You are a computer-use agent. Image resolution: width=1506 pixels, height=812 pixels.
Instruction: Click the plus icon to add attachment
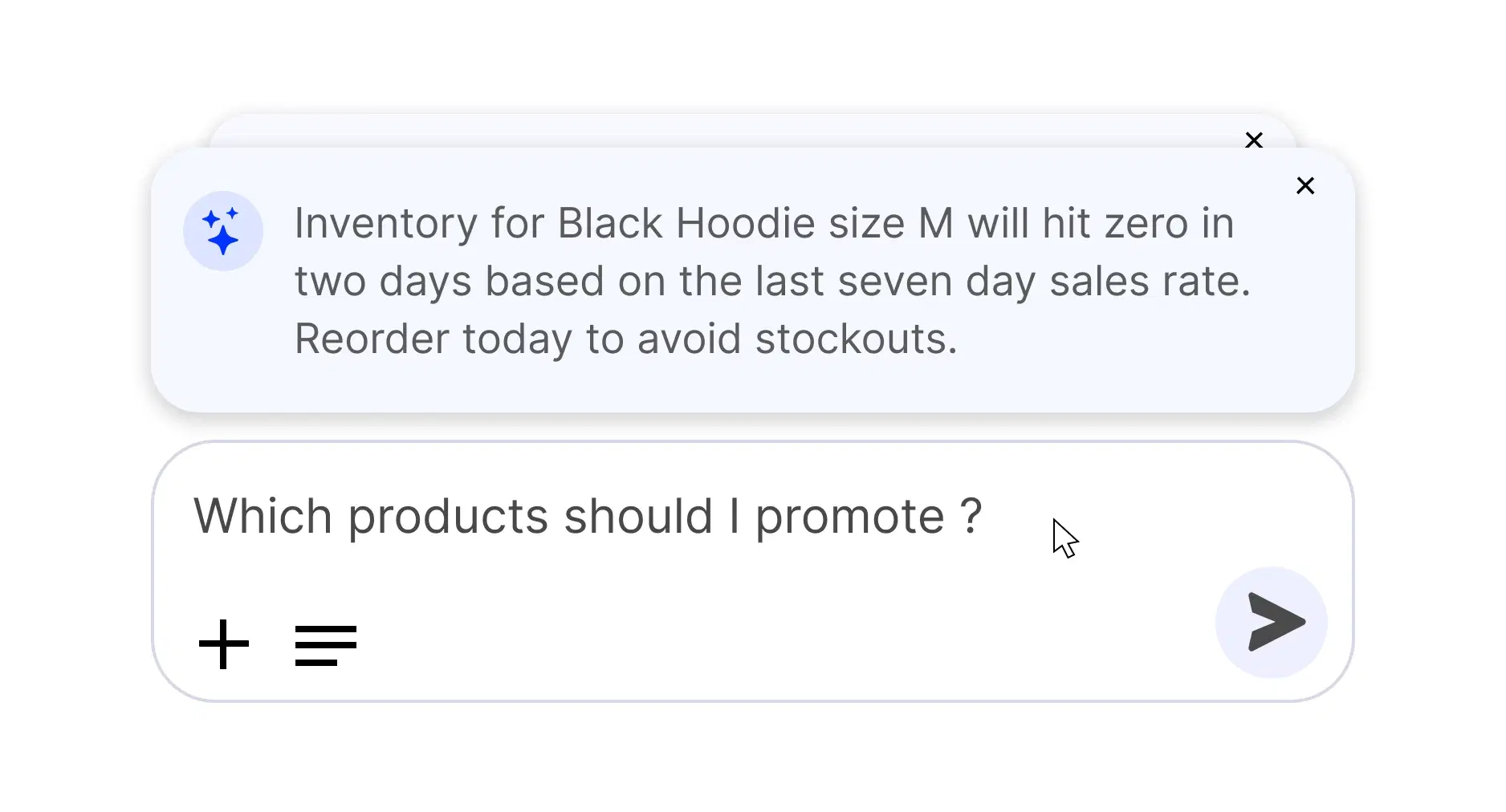click(x=224, y=644)
